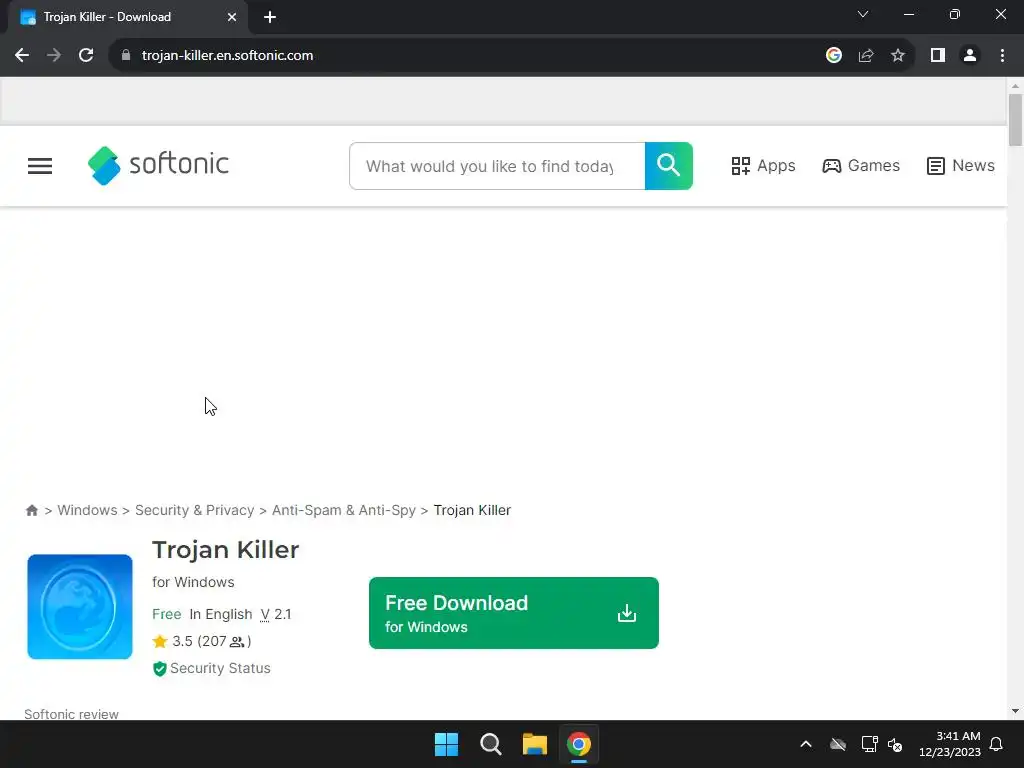
Task: Open a new browser tab
Action: click(x=270, y=17)
